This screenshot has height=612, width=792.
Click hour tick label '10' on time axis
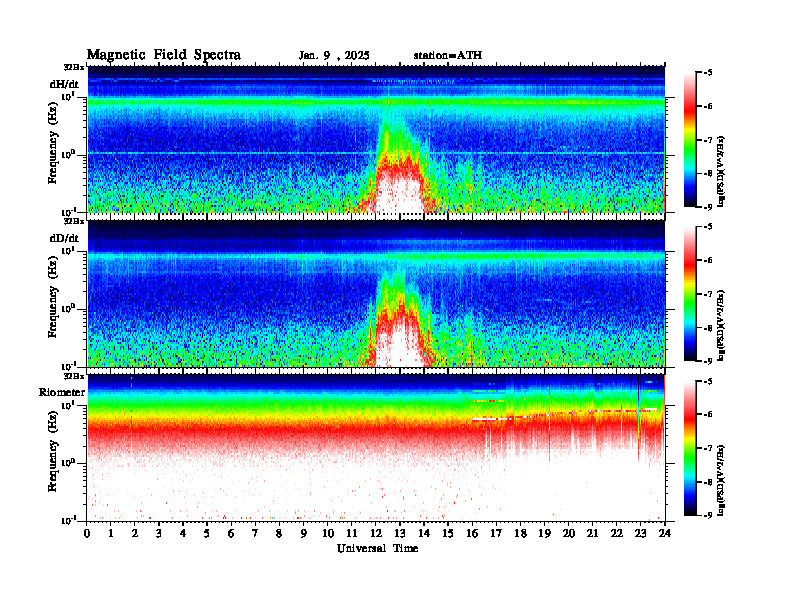(x=328, y=534)
